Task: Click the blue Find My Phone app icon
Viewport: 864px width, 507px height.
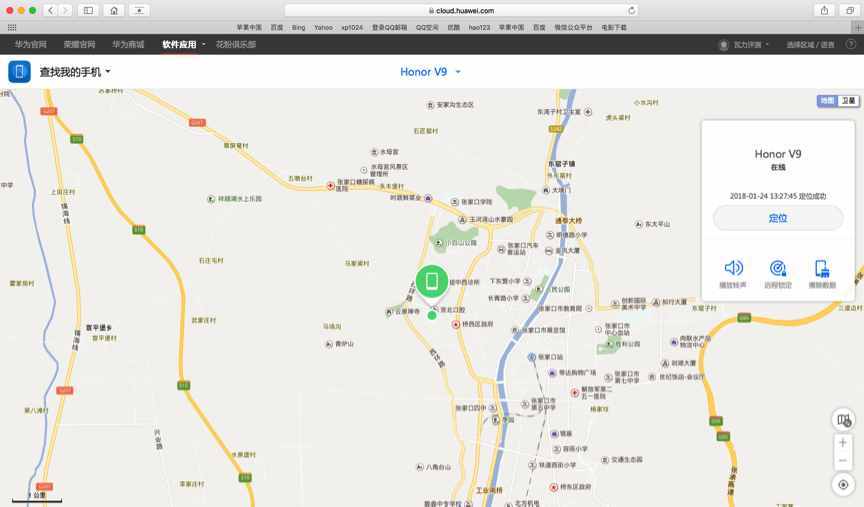Action: pyautogui.click(x=19, y=72)
